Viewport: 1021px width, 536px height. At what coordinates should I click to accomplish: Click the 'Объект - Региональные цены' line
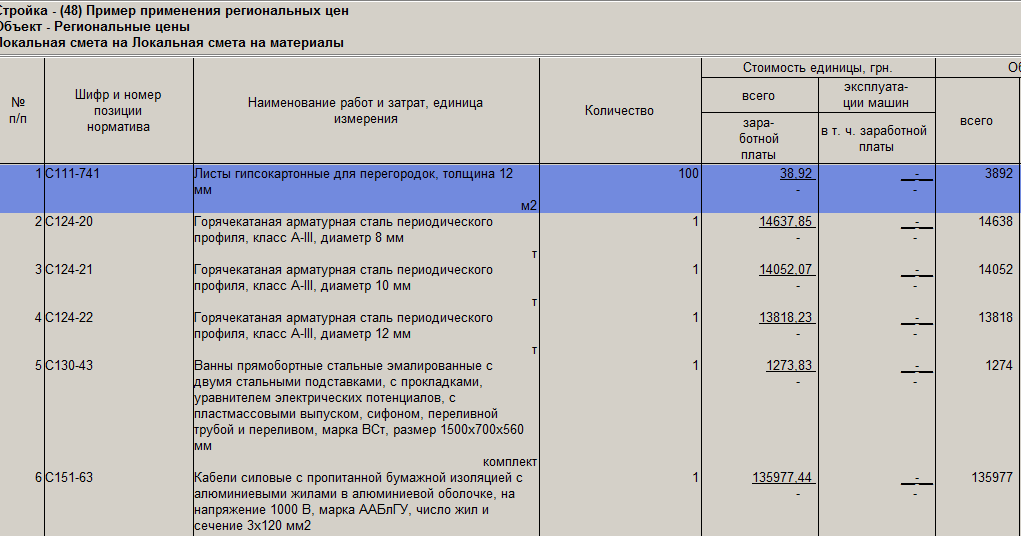[94, 27]
